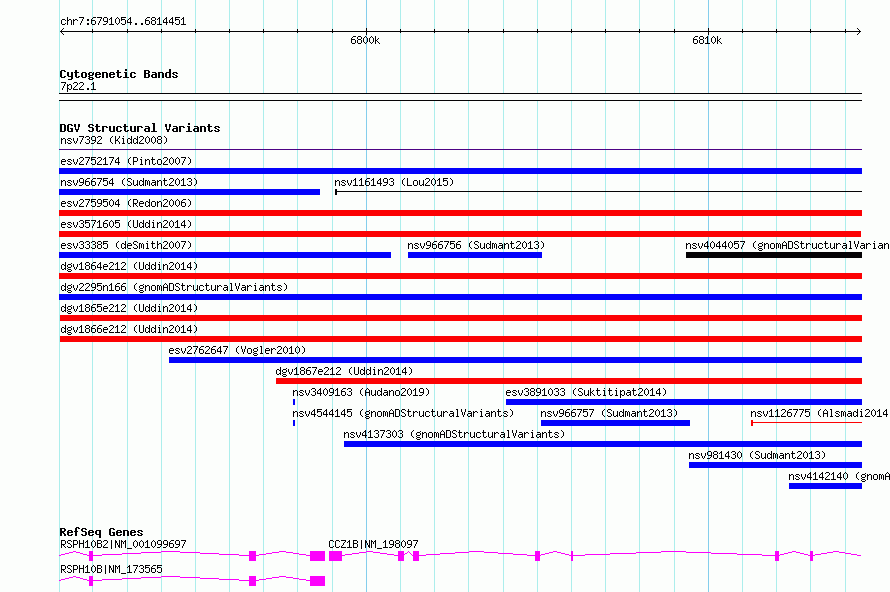Click the nsv7392 thin purple line
The width and height of the screenshot is (890, 592).
460,150
